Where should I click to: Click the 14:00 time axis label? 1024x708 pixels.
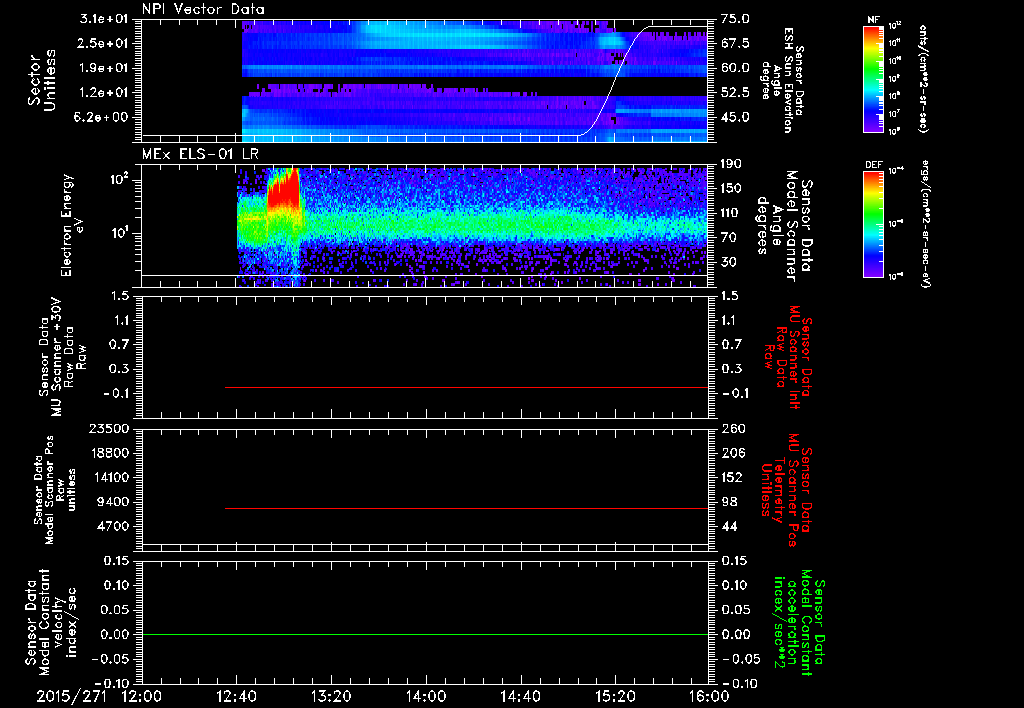(426, 696)
